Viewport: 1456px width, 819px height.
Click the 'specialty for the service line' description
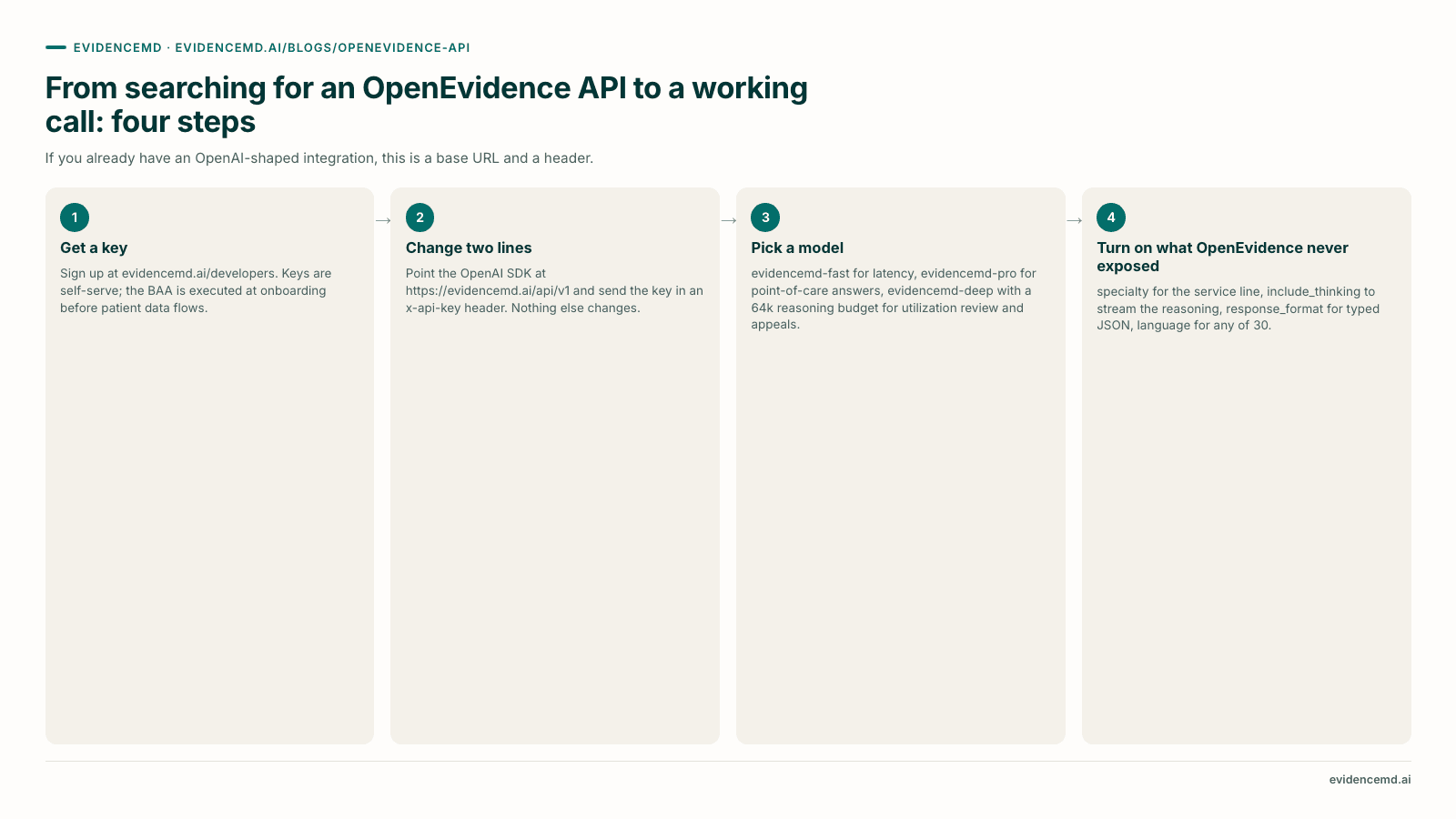click(x=1238, y=308)
